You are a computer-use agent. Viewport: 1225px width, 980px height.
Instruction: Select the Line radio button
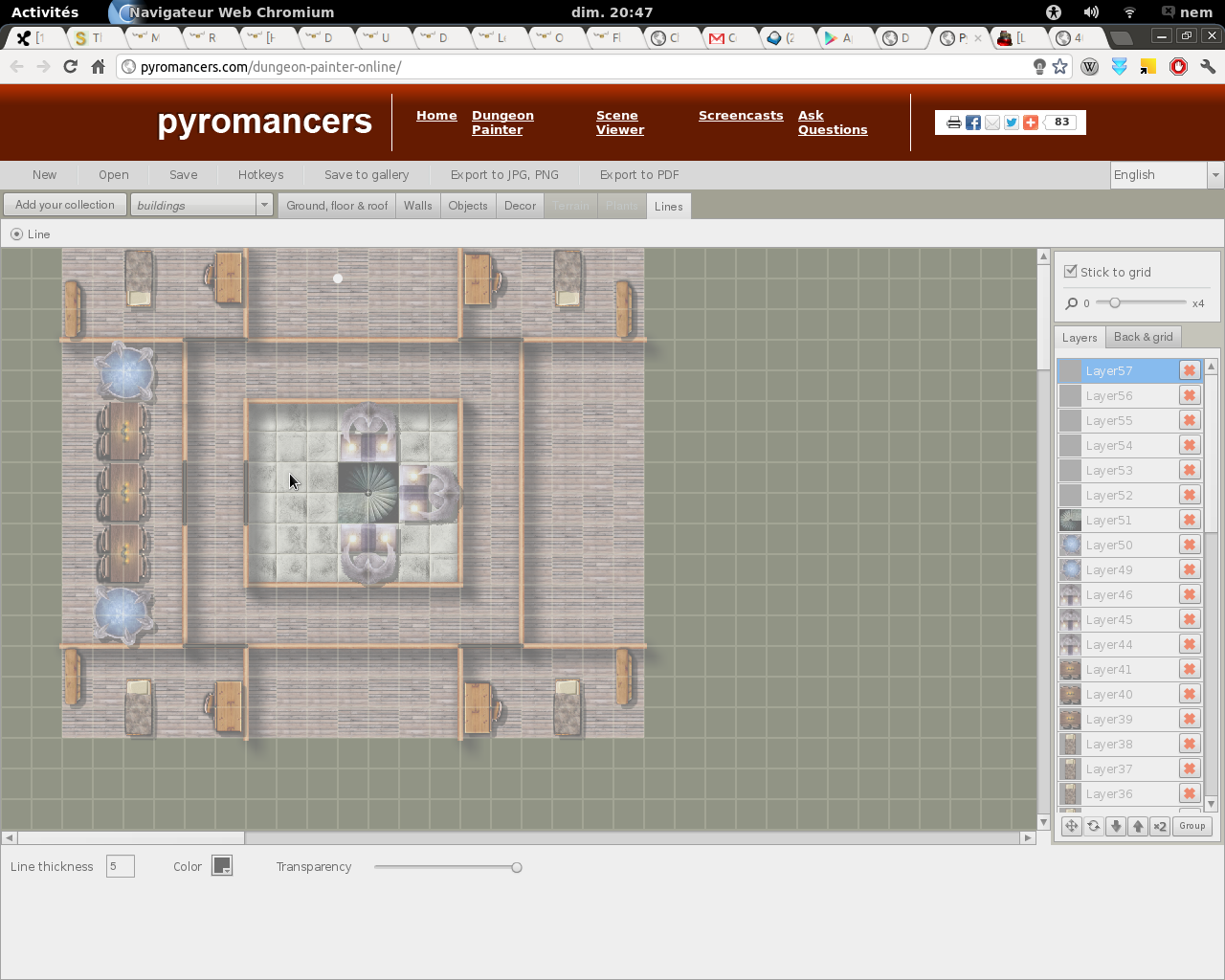pos(16,234)
